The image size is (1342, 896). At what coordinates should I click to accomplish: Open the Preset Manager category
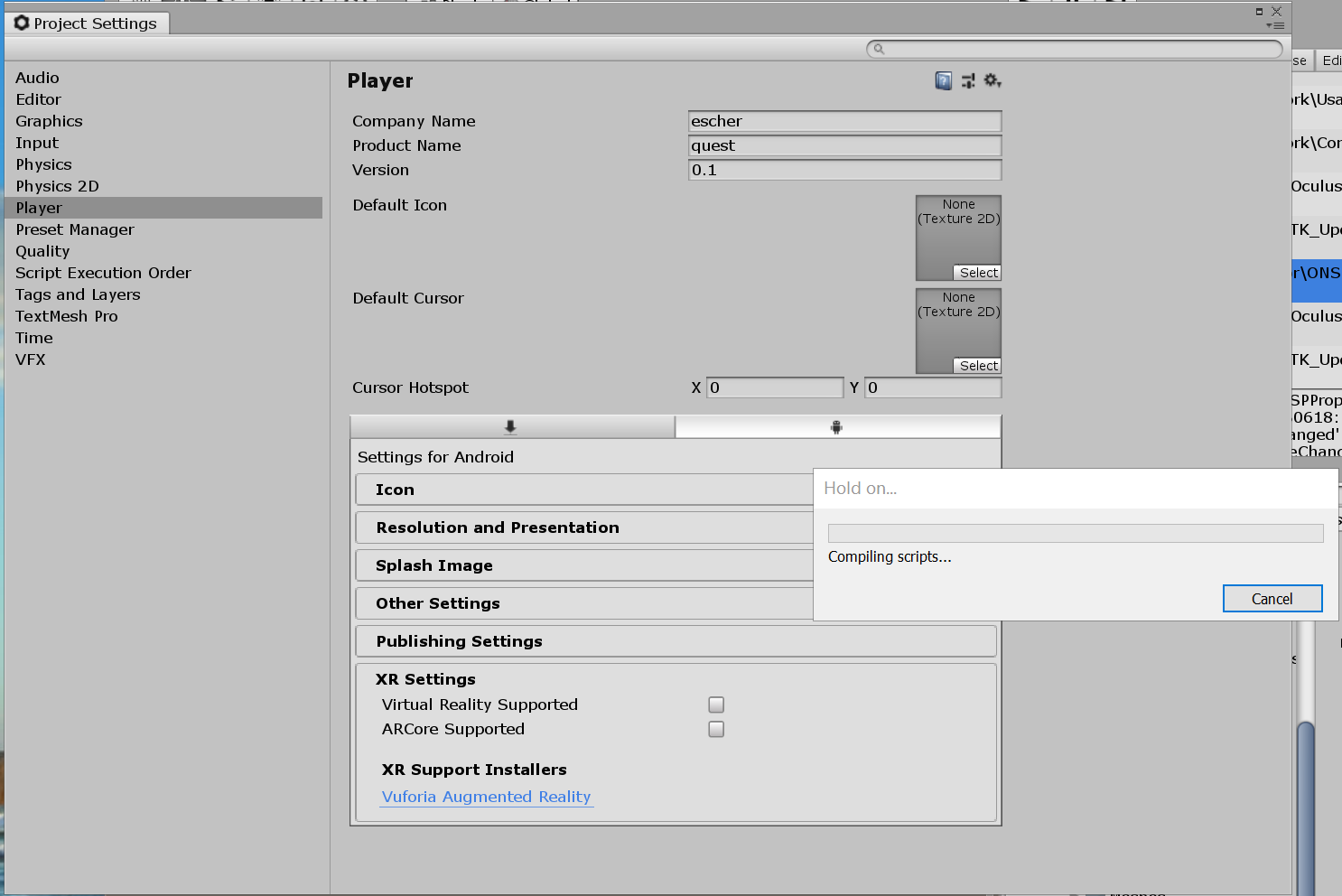pyautogui.click(x=163, y=229)
